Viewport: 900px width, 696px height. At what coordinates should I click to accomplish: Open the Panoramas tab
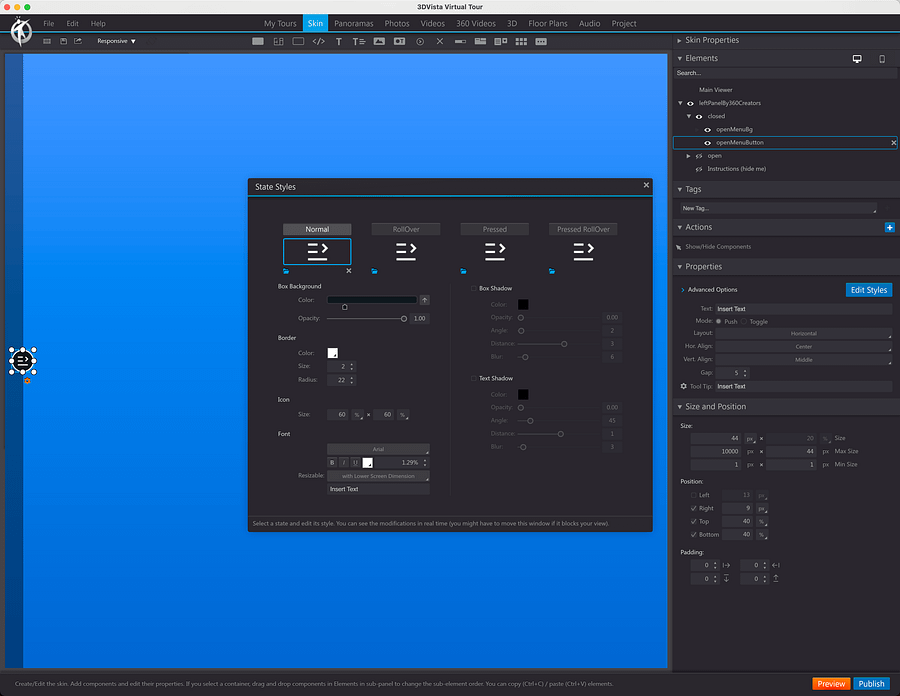coord(354,24)
